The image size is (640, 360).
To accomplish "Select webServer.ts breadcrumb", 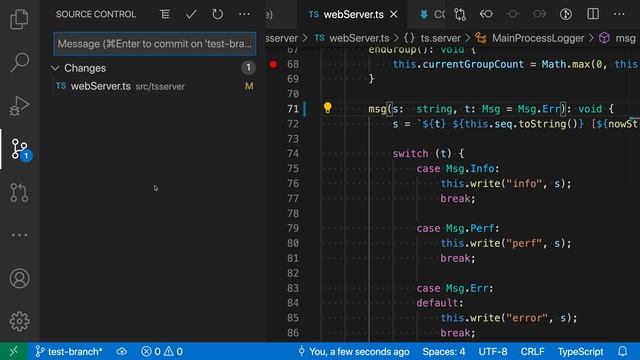I will point(352,38).
